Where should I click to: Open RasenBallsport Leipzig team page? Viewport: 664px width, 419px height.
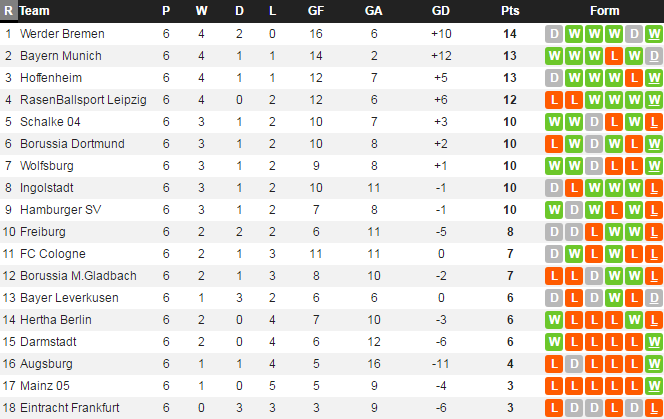click(82, 99)
